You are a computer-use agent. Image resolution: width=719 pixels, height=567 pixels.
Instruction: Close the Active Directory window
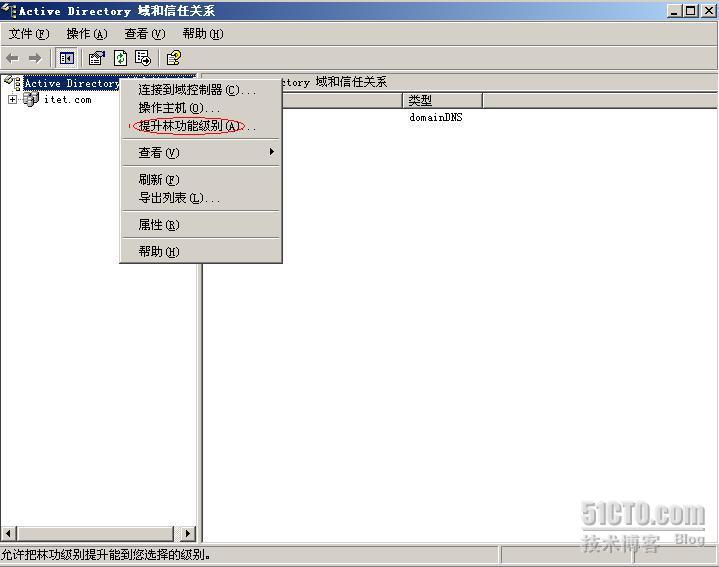708,11
